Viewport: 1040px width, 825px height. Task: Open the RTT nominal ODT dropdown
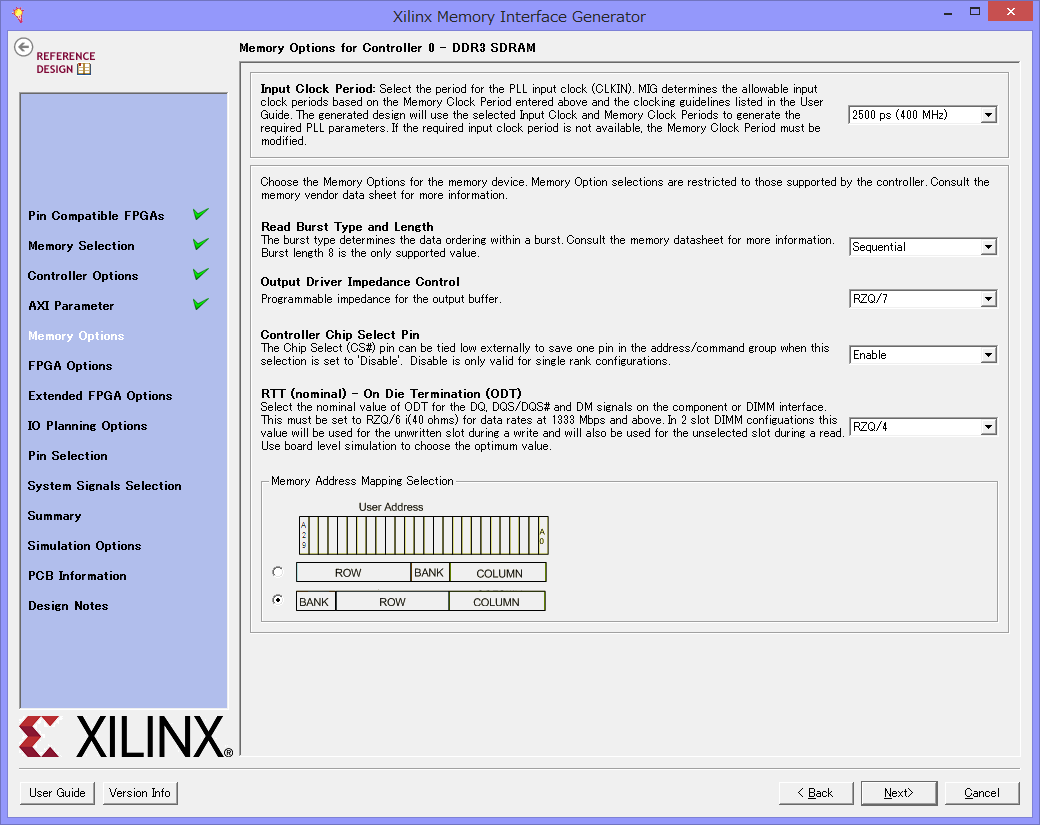click(922, 427)
